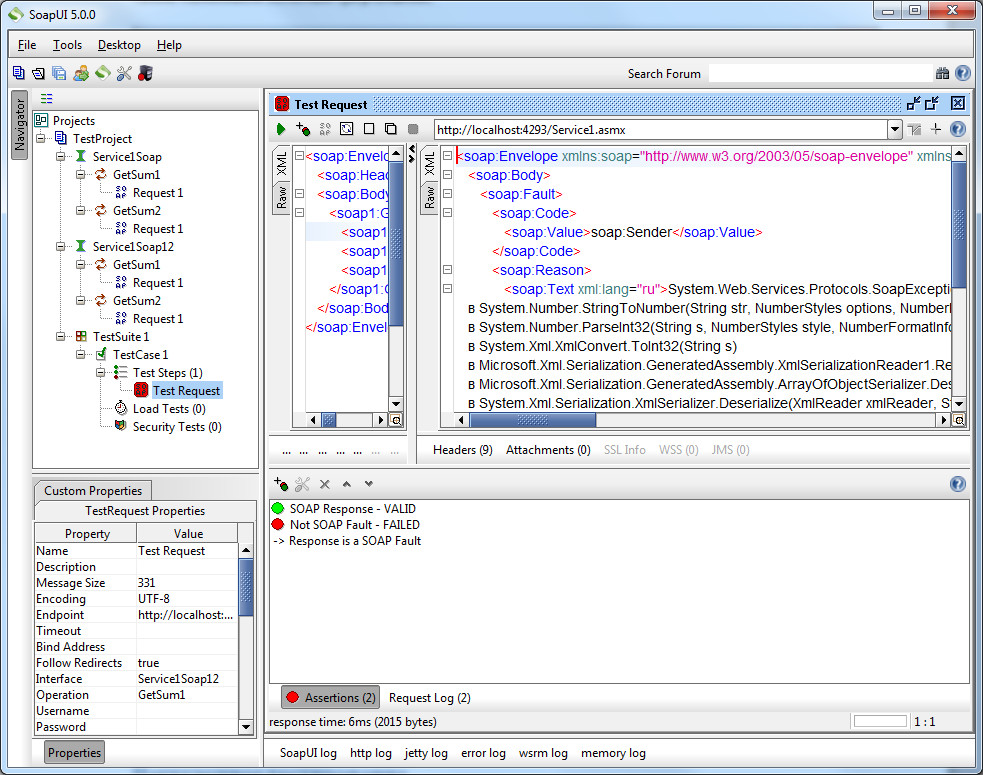The width and height of the screenshot is (983, 775).
Task: Click the Search Forum input field
Action: click(x=821, y=73)
